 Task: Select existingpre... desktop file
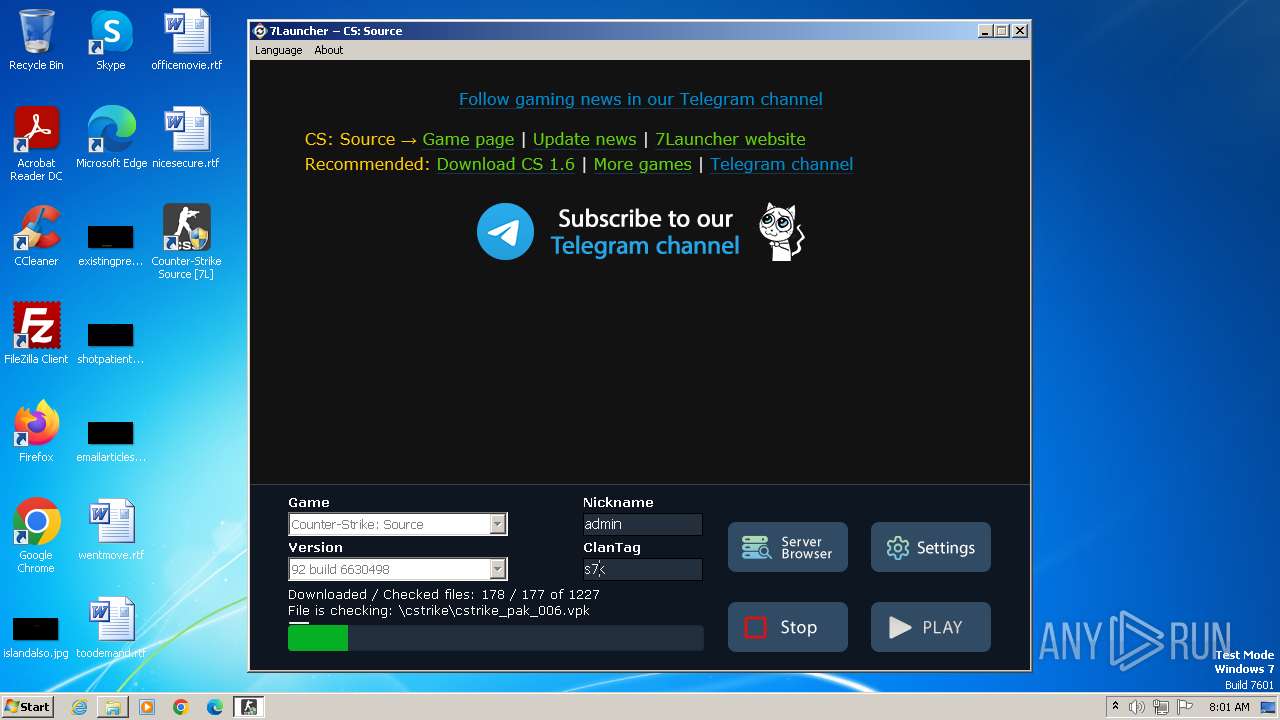coord(110,245)
